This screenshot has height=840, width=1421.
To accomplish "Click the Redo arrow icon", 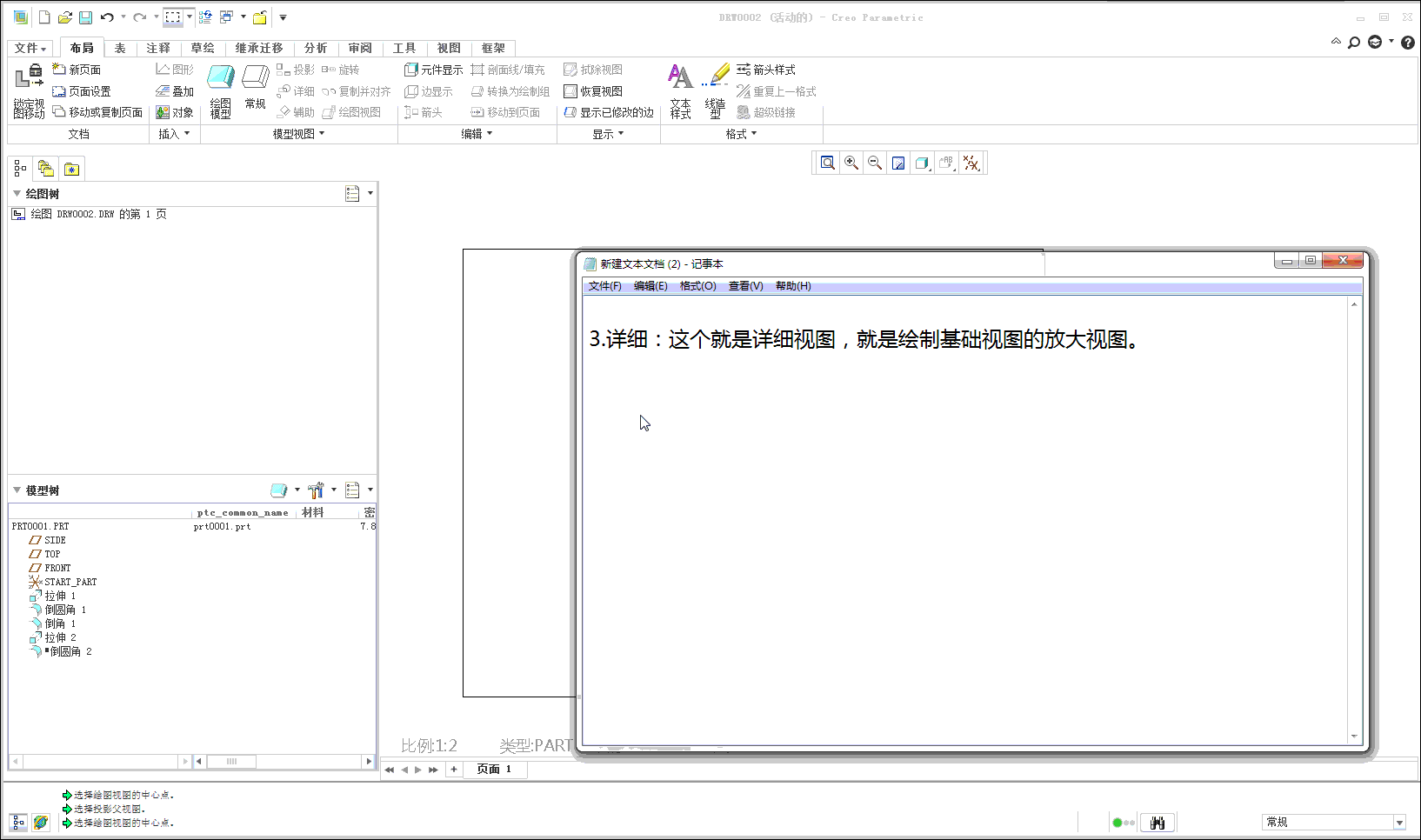I will tap(139, 17).
